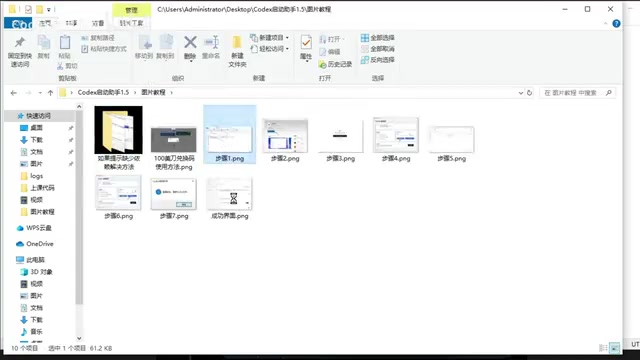
Task: Switch to the 共享 ribbon tab
Action: click(71, 23)
